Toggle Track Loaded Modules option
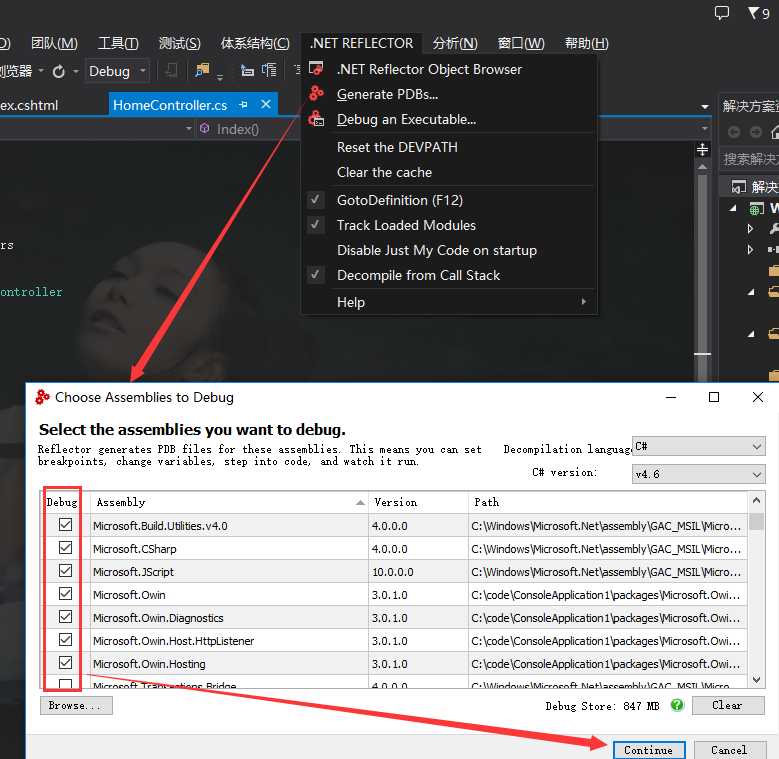The image size is (779, 759). pos(449,225)
